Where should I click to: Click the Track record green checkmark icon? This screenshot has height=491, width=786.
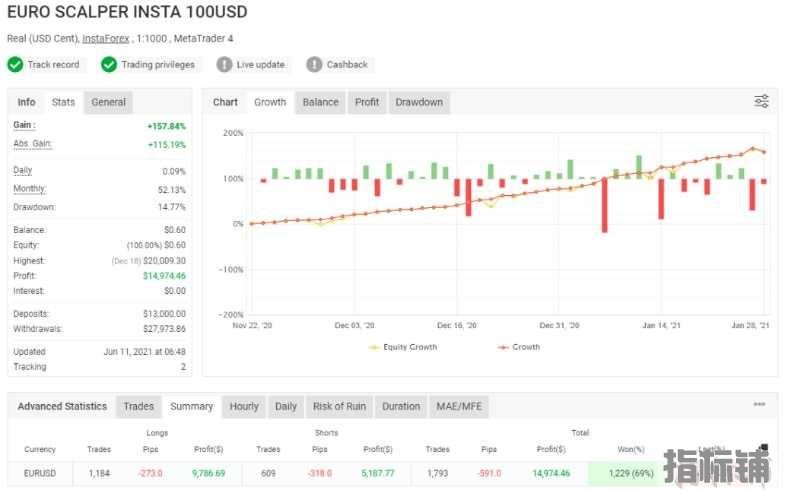[15, 65]
